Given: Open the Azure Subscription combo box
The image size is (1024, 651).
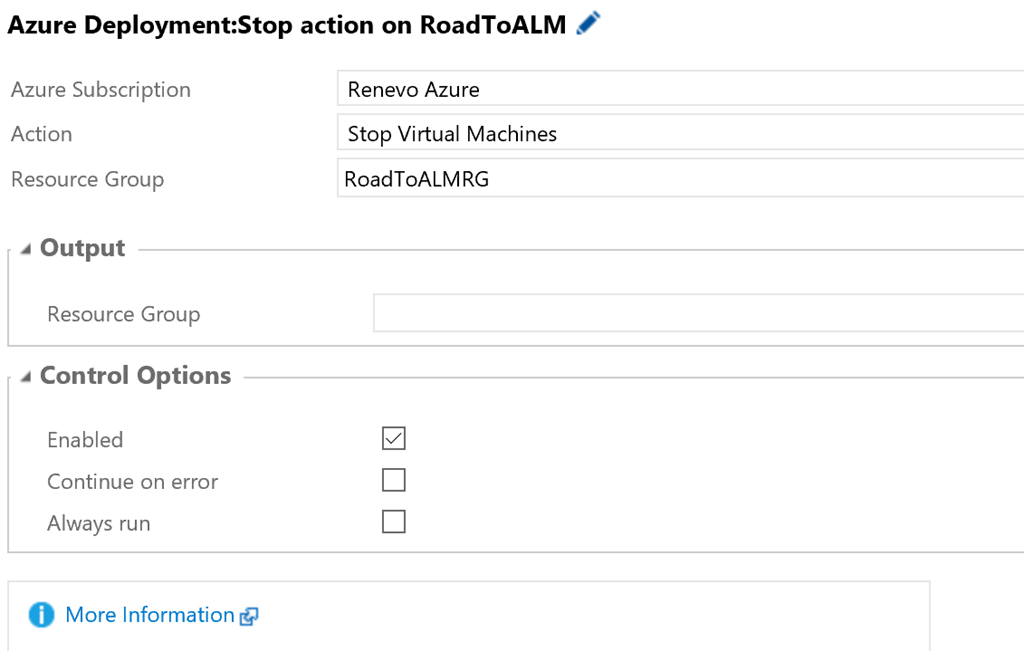Looking at the screenshot, I should tap(680, 89).
